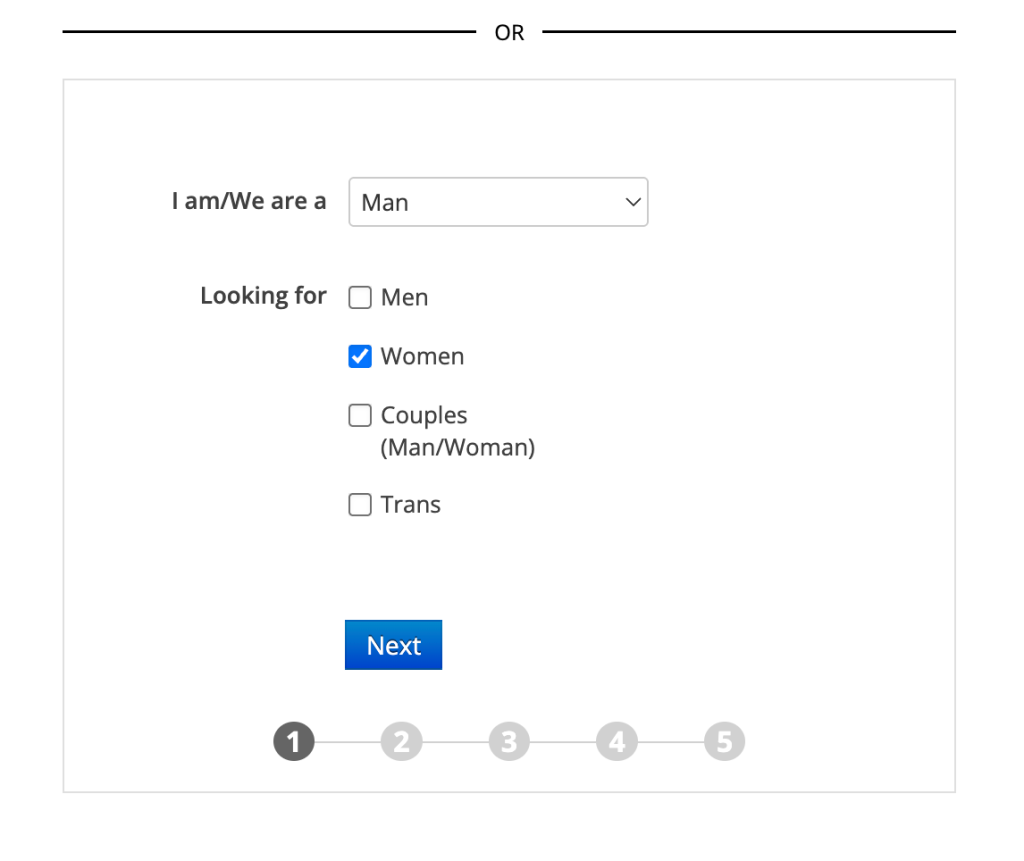This screenshot has height=861, width=1024.
Task: Select step 3 in progress tracker
Action: (x=509, y=742)
